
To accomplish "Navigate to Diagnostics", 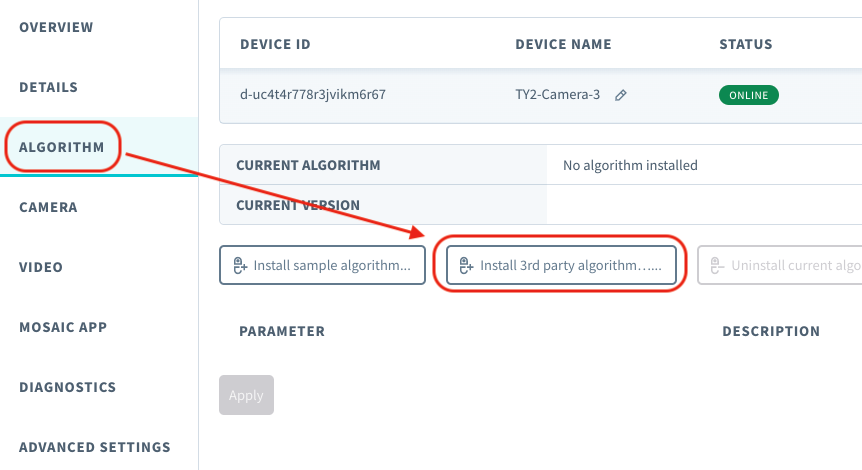I will [x=67, y=387].
